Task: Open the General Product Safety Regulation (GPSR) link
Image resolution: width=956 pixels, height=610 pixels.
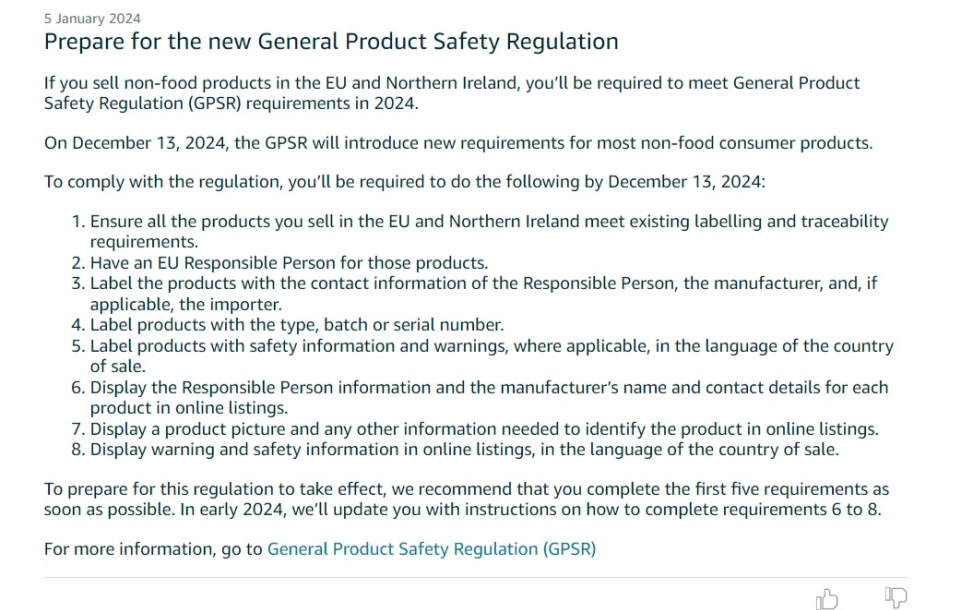Action: click(x=431, y=549)
